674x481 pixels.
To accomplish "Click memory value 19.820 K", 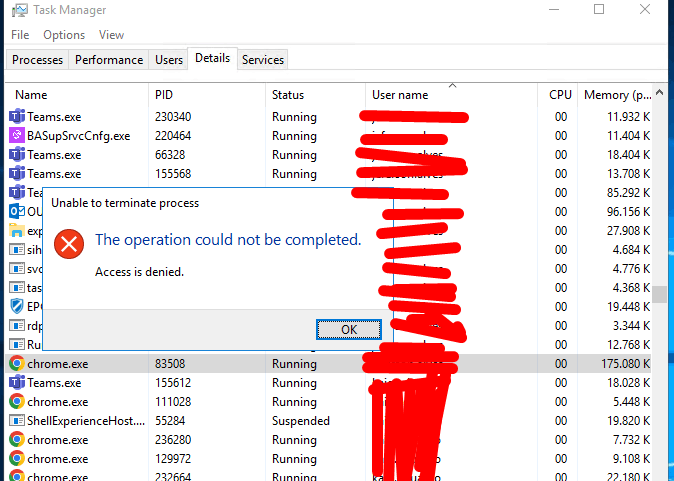I will [628, 421].
